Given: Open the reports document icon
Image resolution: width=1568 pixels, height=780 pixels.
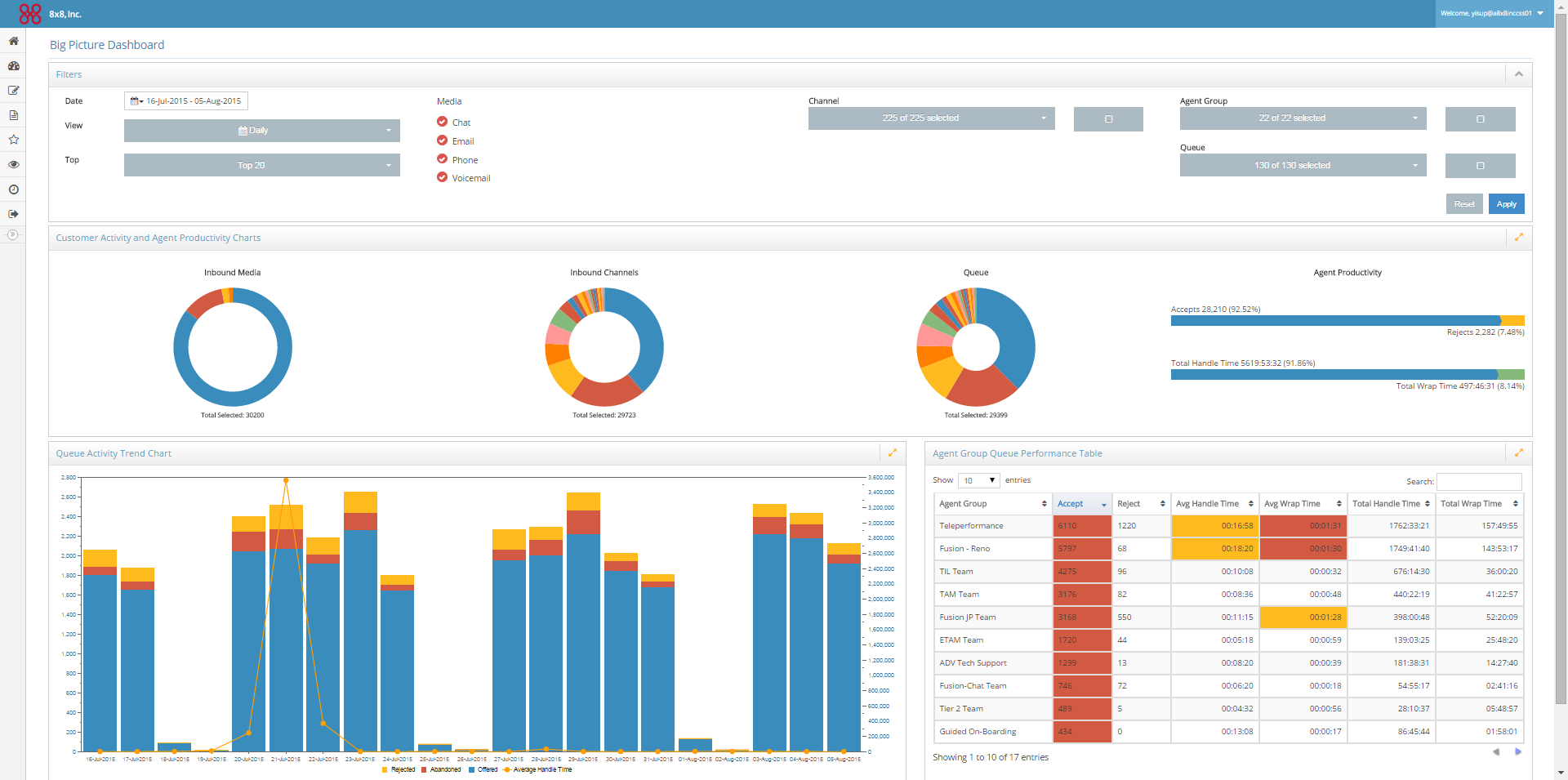Looking at the screenshot, I should tap(13, 115).
